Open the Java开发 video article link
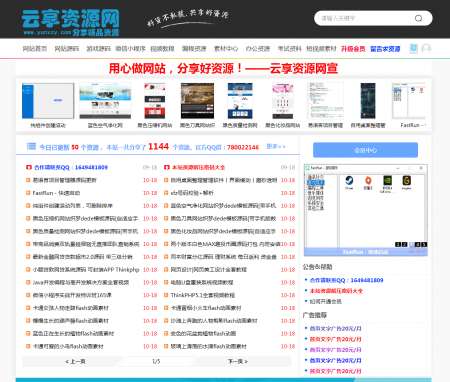The image size is (450, 382). point(81,282)
